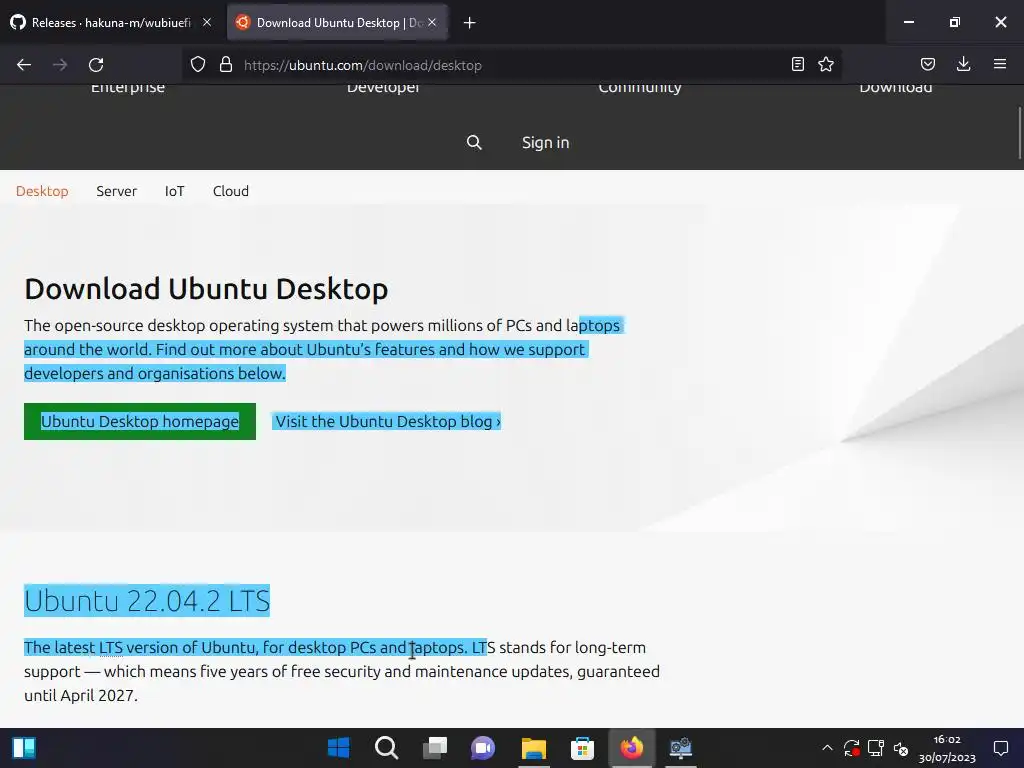Viewport: 1024px width, 768px height.
Task: Switch to the Server downloads tab
Action: [x=116, y=191]
